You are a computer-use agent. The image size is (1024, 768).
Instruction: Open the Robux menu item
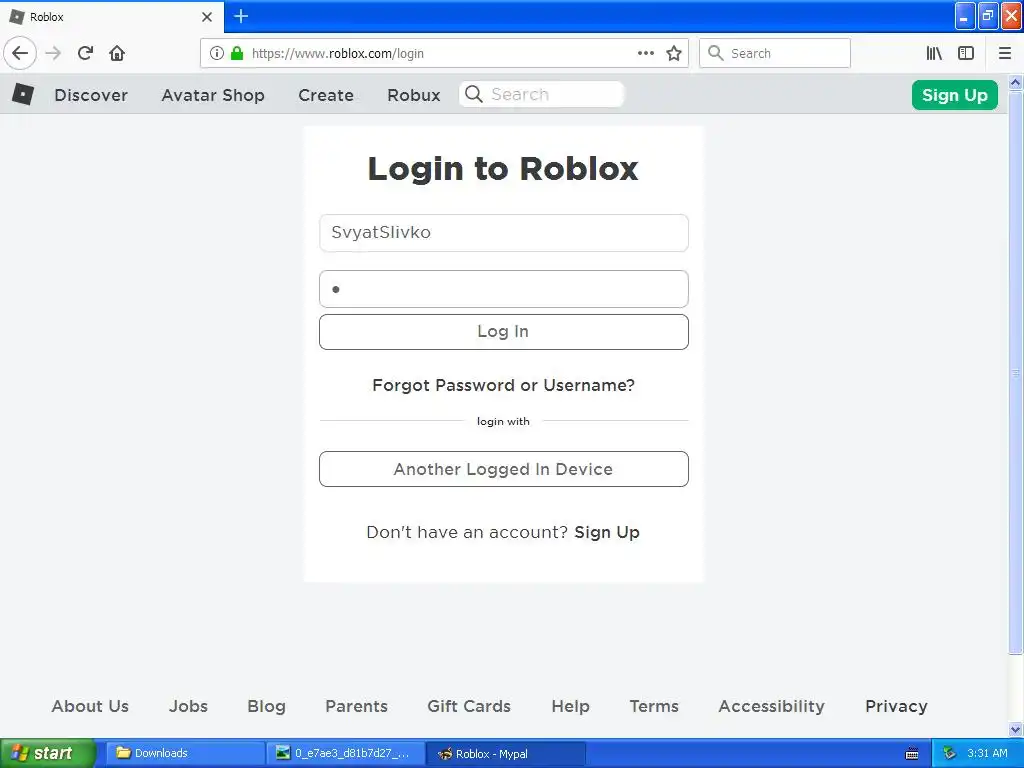point(413,95)
